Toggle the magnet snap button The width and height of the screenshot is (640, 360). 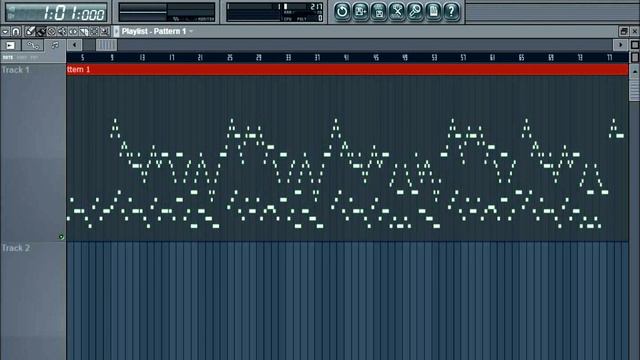(16, 31)
